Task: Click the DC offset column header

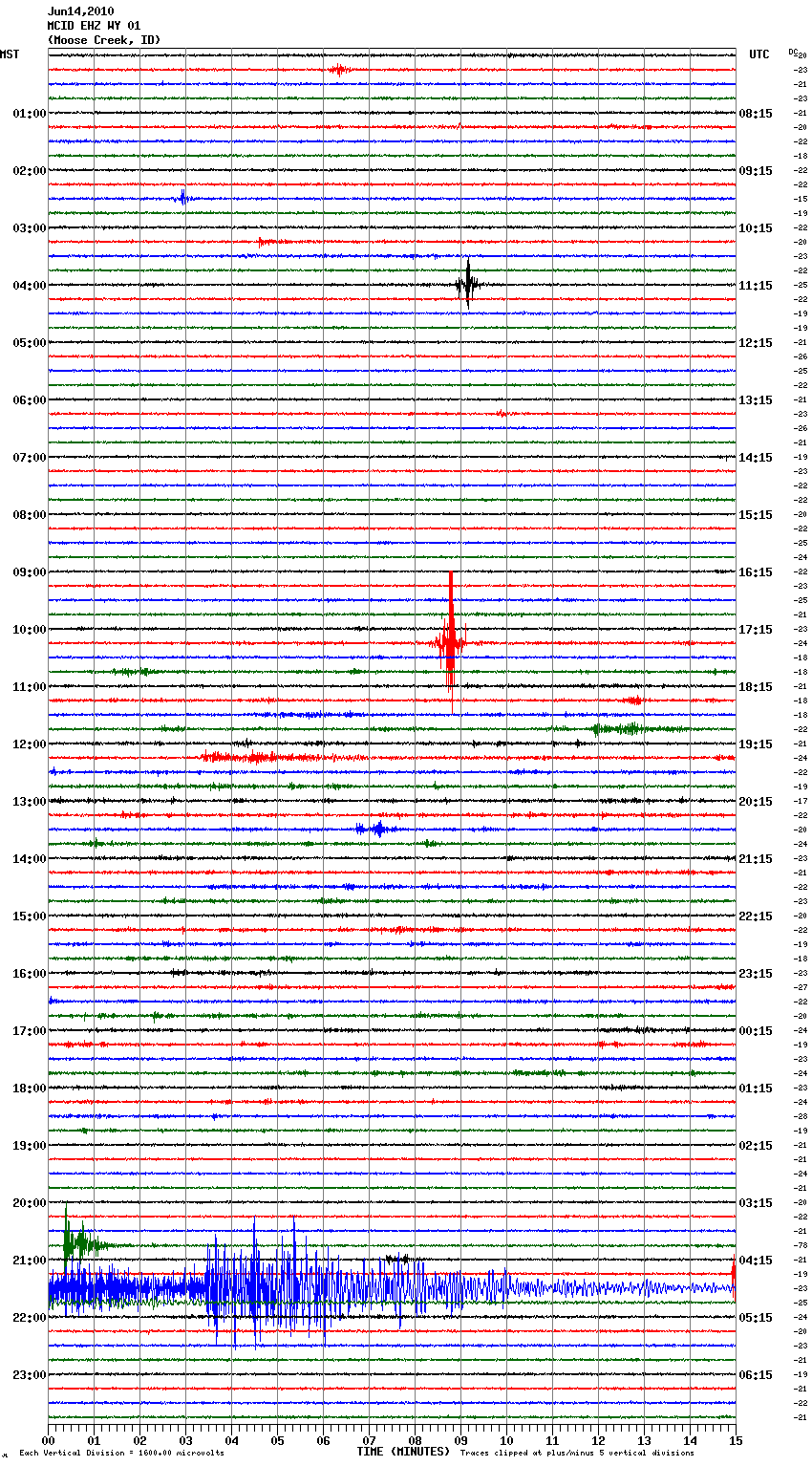Action: (x=793, y=52)
